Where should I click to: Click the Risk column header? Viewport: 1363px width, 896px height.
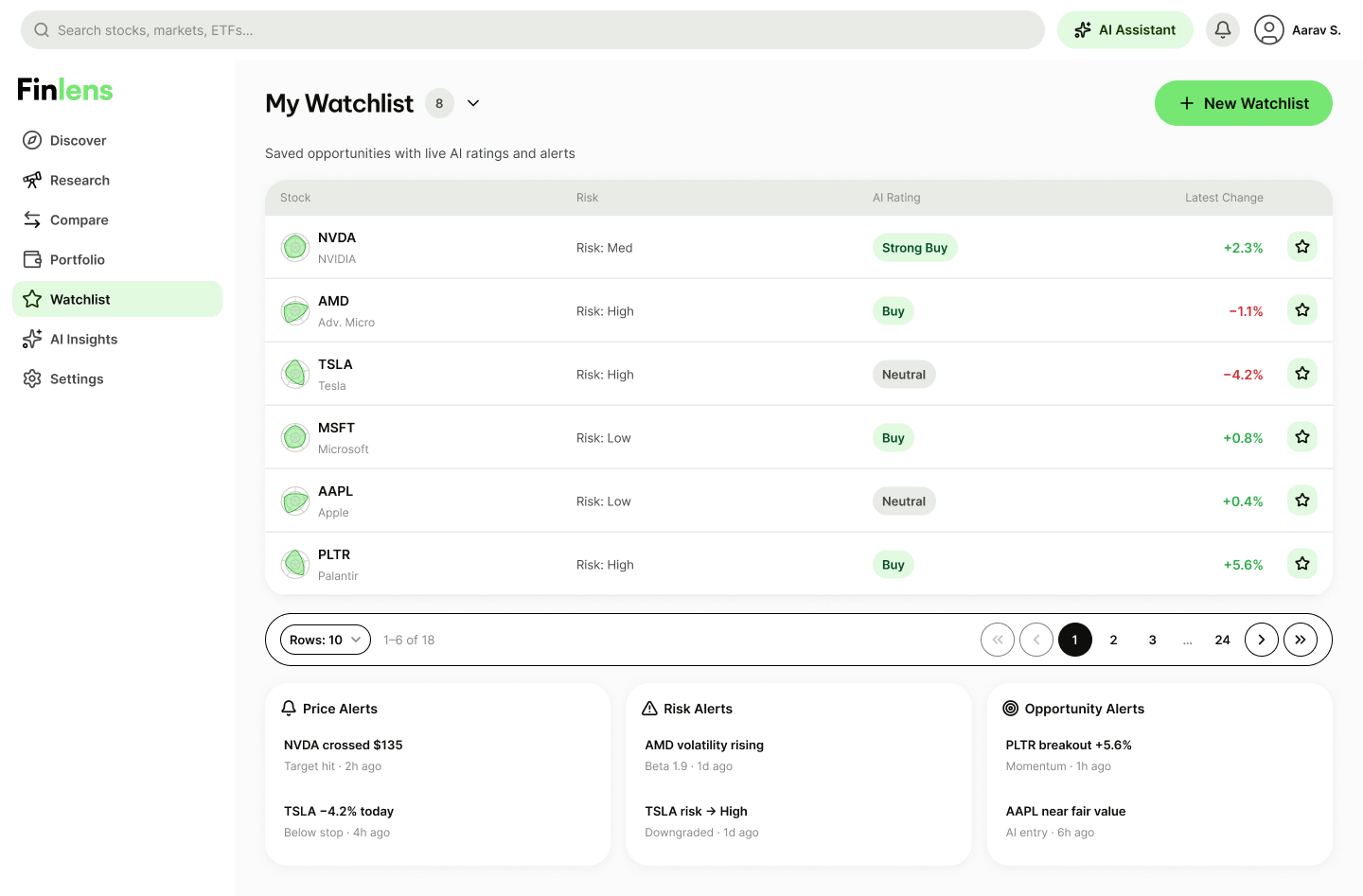tap(587, 198)
